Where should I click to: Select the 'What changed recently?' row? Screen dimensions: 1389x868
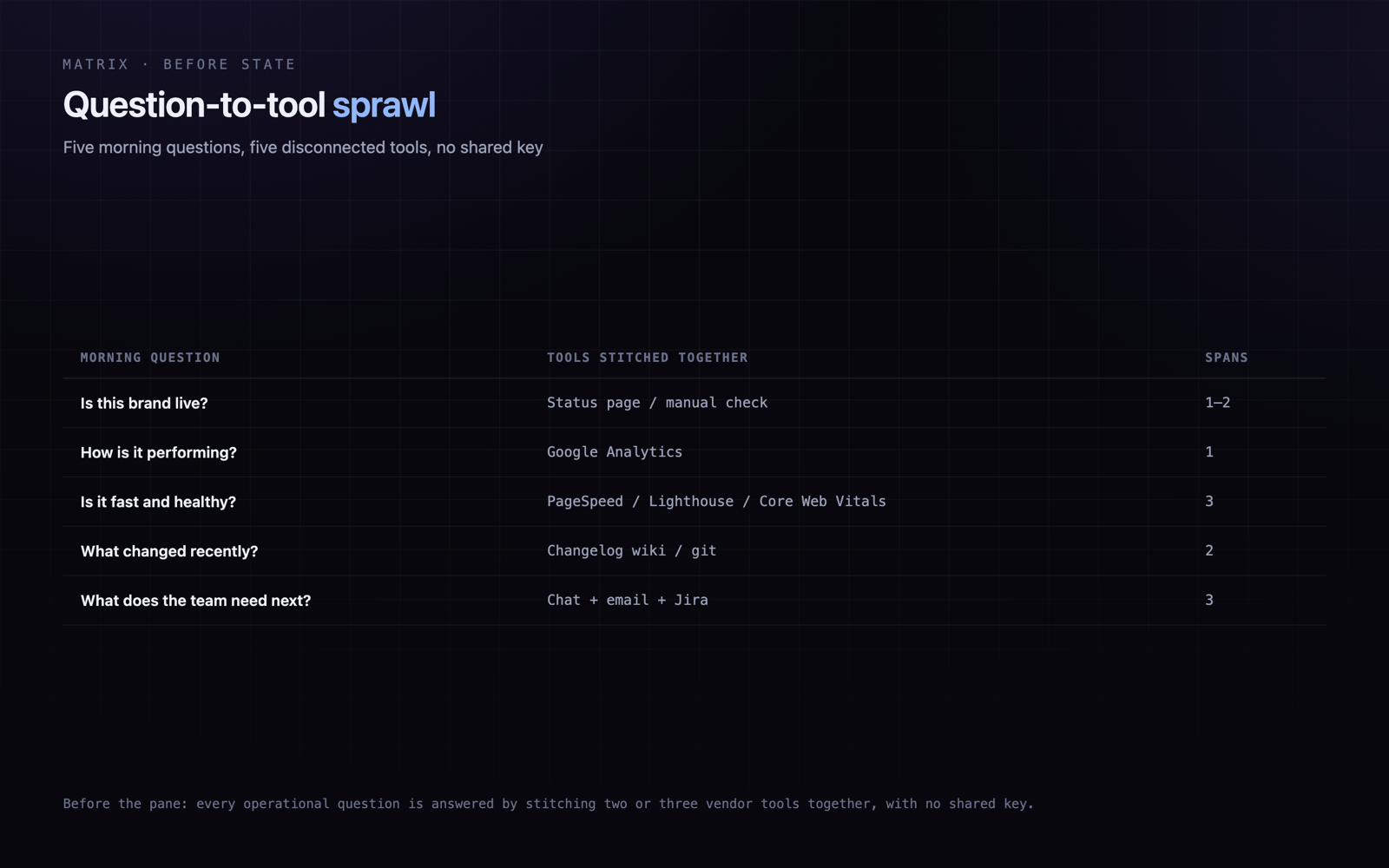(694, 551)
